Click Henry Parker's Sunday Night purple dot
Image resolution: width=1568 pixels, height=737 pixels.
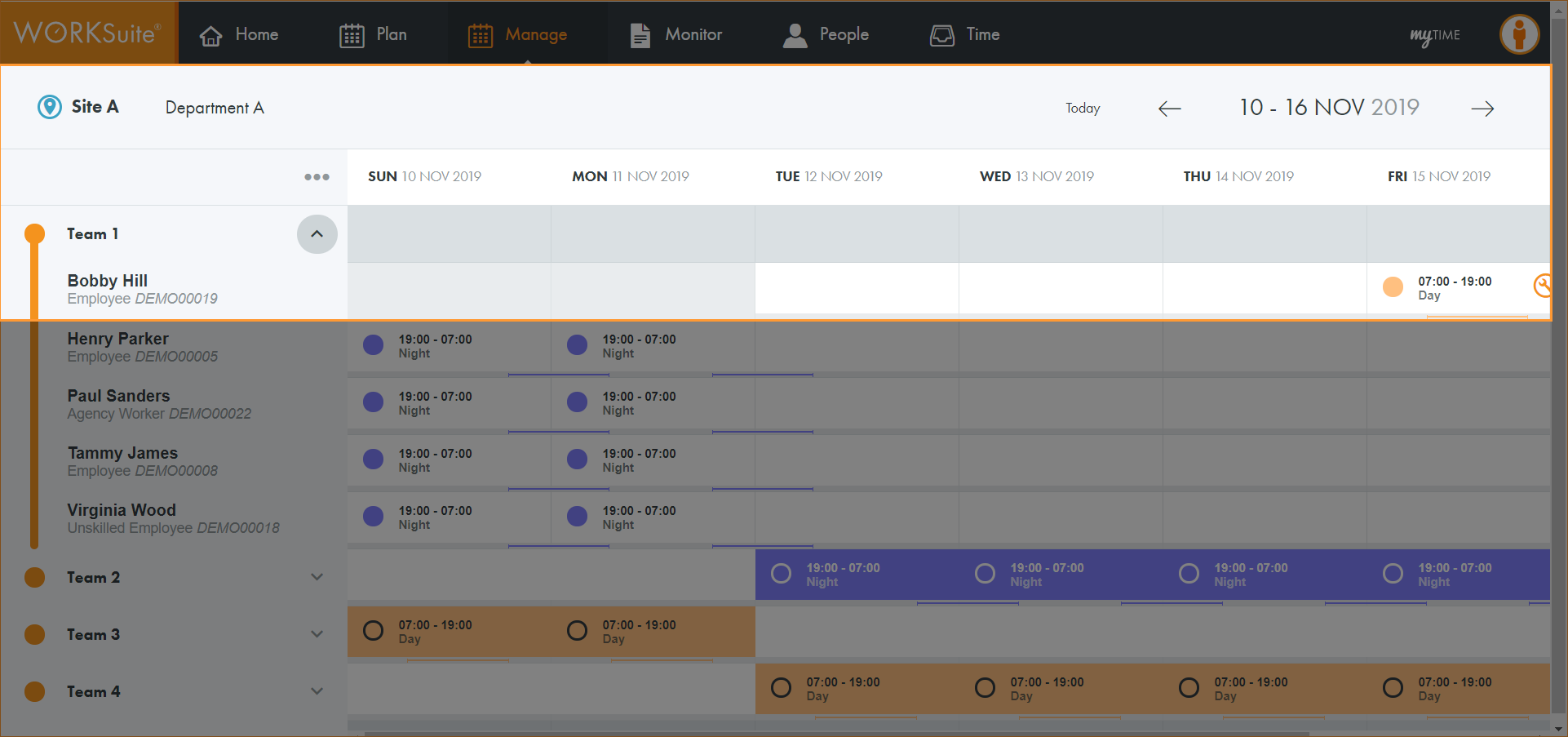pos(373,345)
